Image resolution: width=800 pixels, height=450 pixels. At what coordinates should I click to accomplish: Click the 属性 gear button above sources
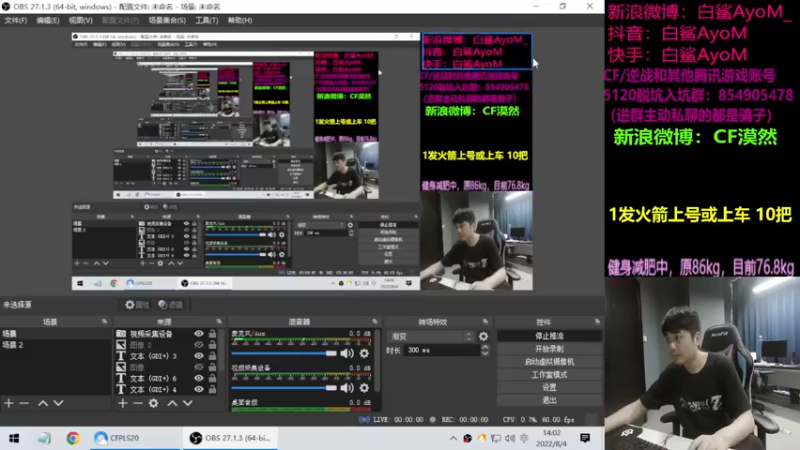point(137,305)
